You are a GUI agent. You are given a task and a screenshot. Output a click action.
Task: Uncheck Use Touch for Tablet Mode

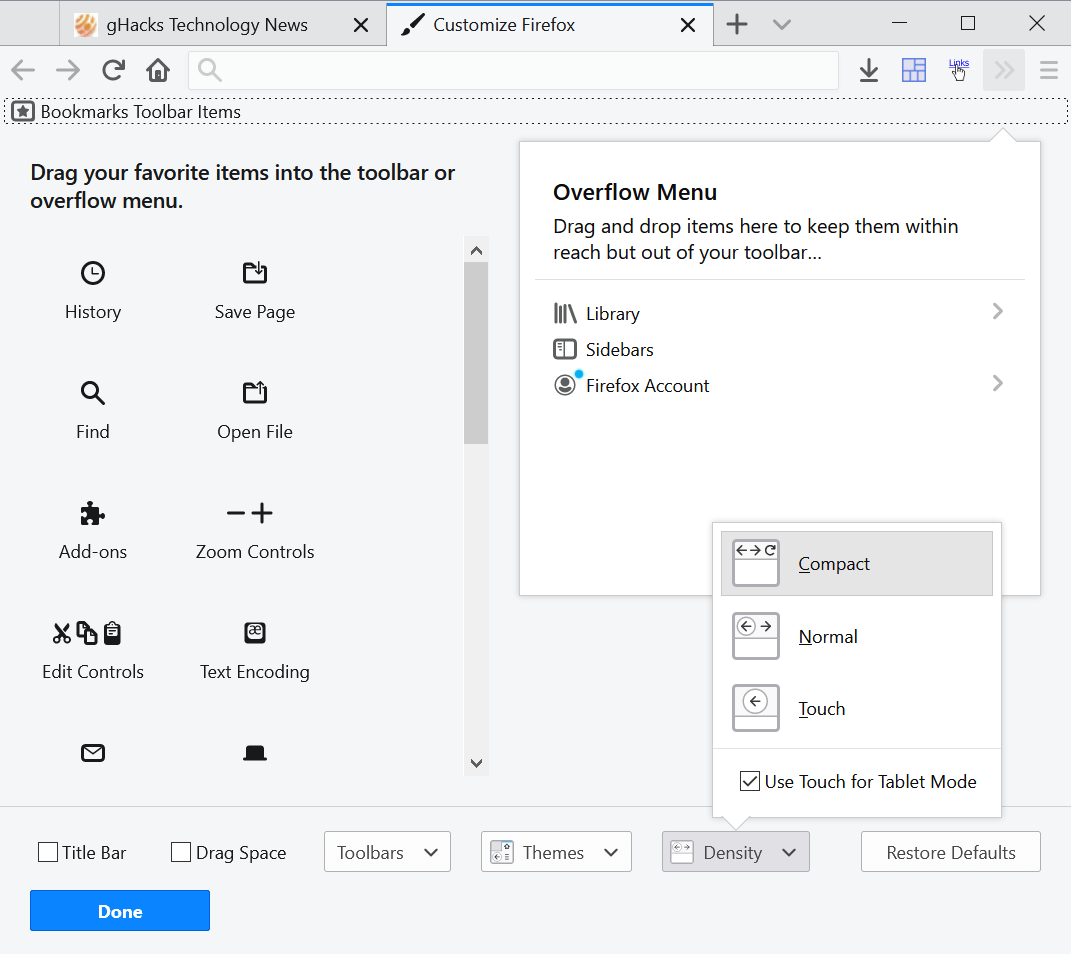(x=749, y=781)
